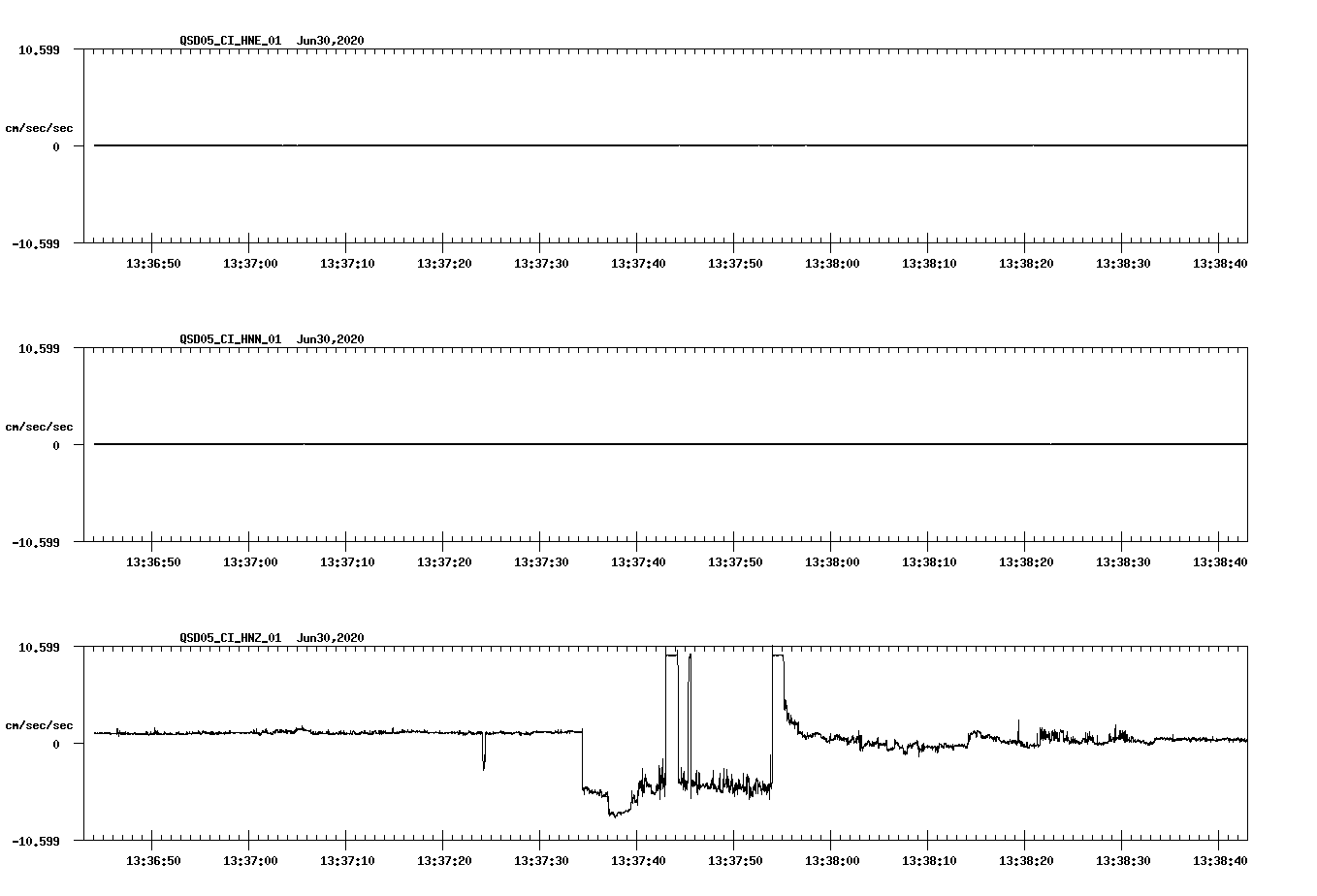Click the QSD05_CI_HNN_01 plot title
Screen dimensions: 1317x896
click(x=272, y=339)
